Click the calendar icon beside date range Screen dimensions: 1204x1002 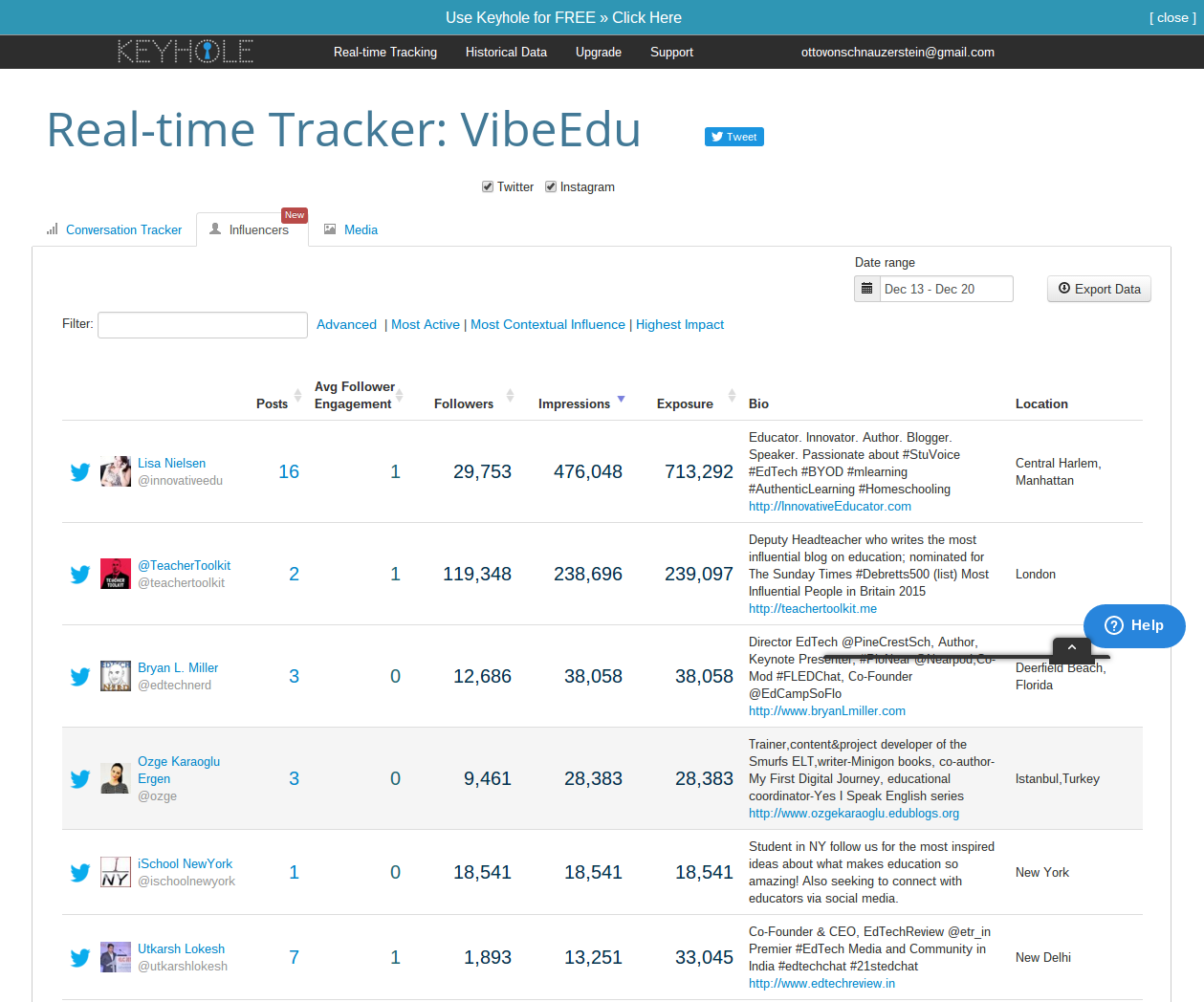tap(867, 289)
